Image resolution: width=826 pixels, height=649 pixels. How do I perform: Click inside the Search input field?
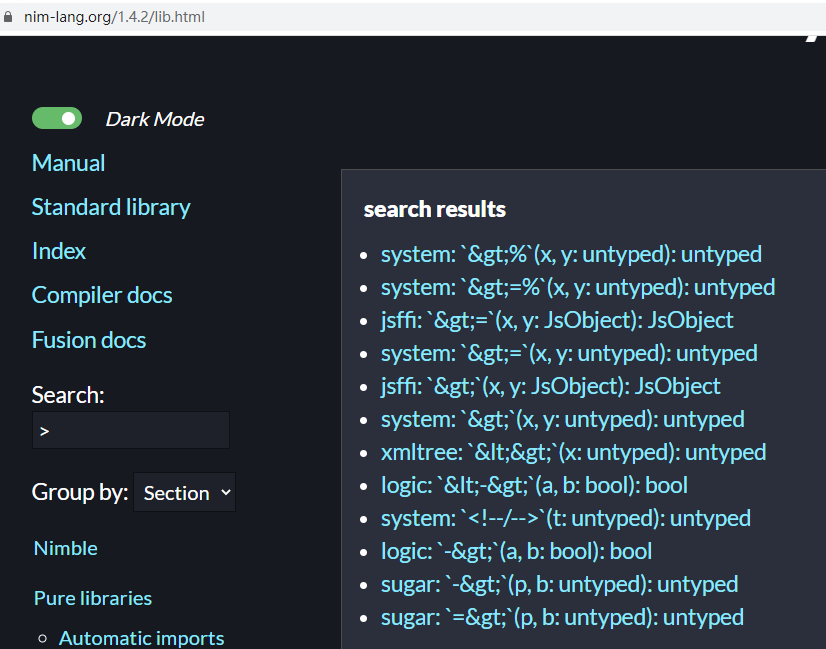pos(130,429)
